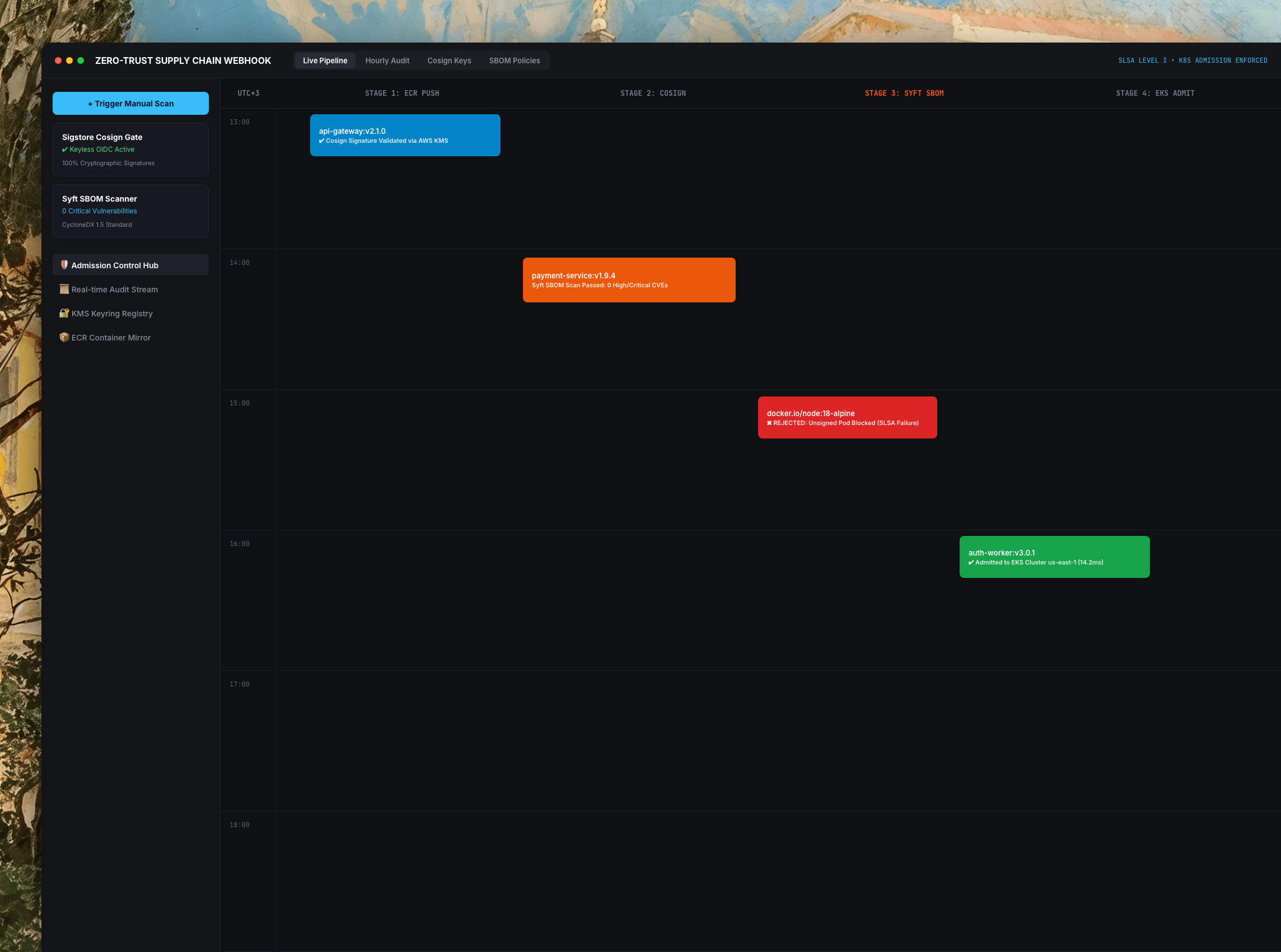
Task: Click the yellow window minimize dot
Action: (69, 60)
